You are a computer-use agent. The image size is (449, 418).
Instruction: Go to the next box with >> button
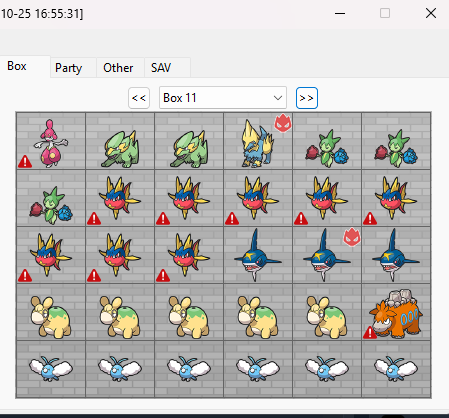[307, 98]
